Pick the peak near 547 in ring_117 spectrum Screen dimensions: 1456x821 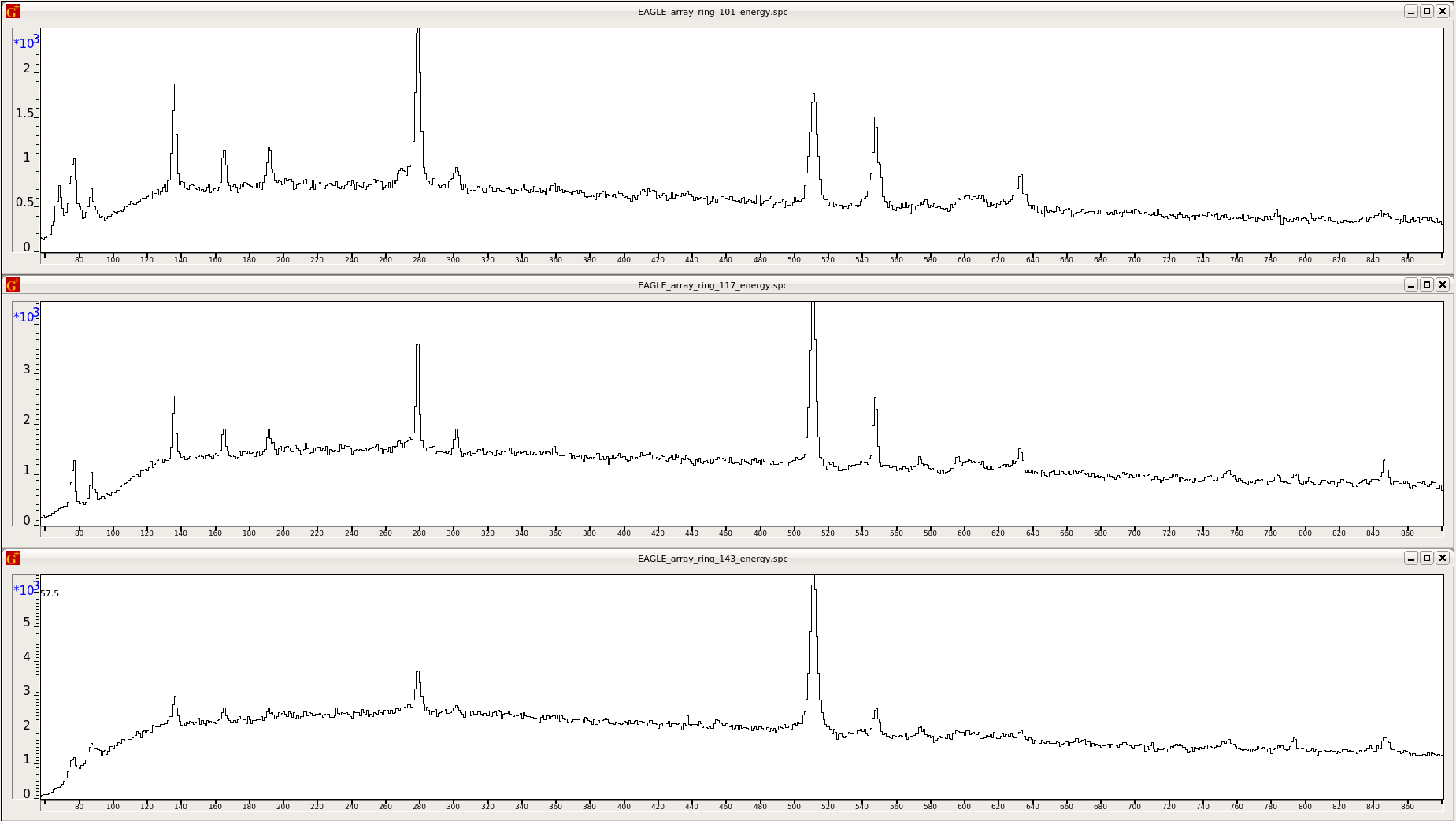pos(875,400)
